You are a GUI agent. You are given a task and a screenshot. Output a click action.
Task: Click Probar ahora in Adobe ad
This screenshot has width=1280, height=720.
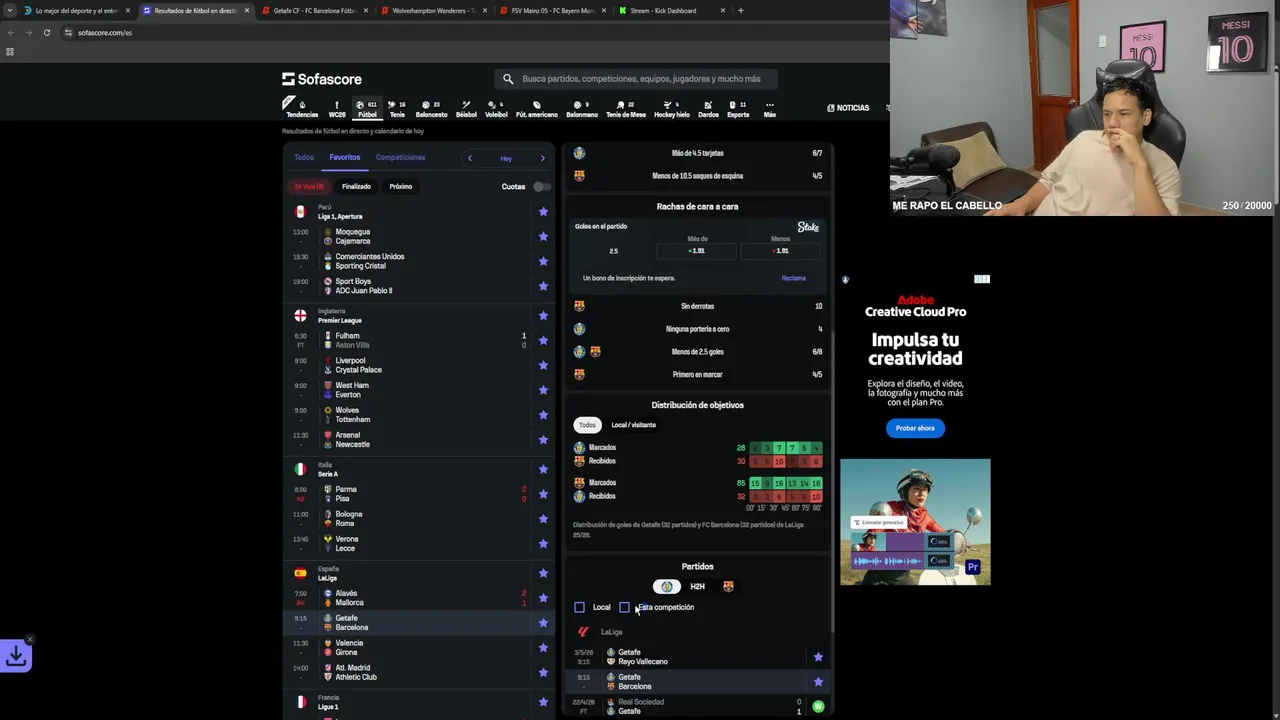click(x=915, y=428)
